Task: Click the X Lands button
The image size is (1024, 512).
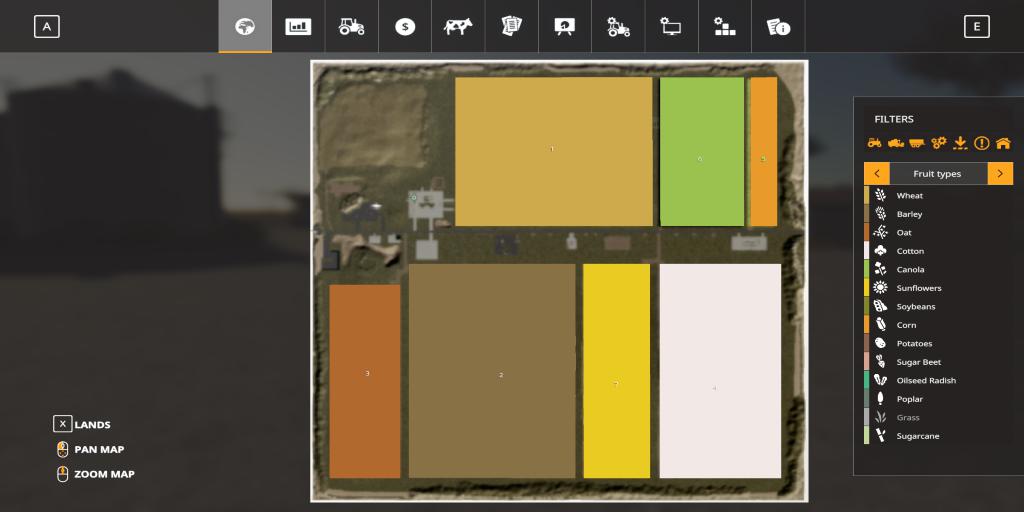Action: [x=63, y=424]
